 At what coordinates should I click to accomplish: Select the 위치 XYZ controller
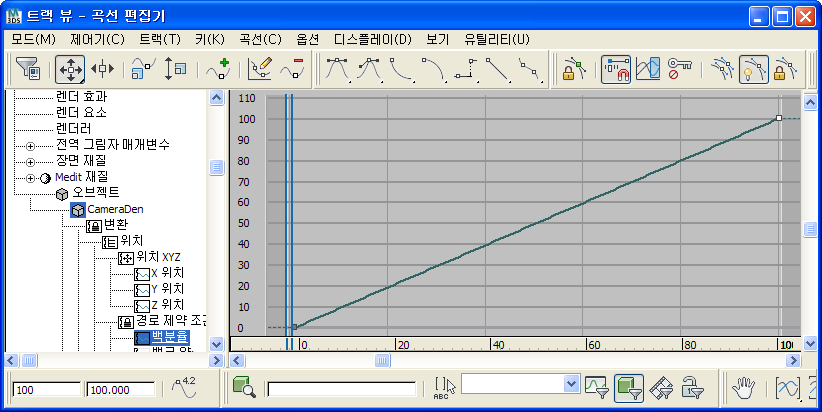(x=158, y=257)
